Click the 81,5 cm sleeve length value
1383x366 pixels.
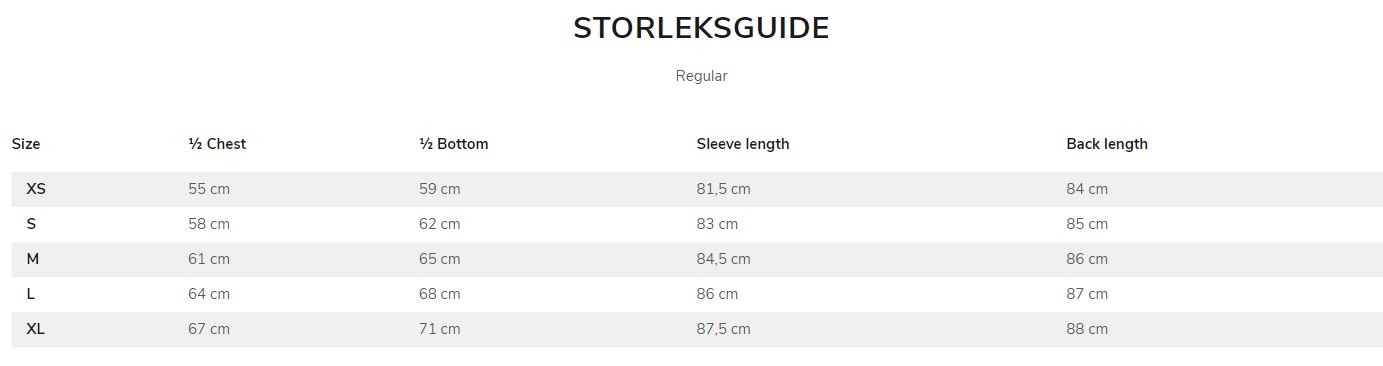coord(723,189)
